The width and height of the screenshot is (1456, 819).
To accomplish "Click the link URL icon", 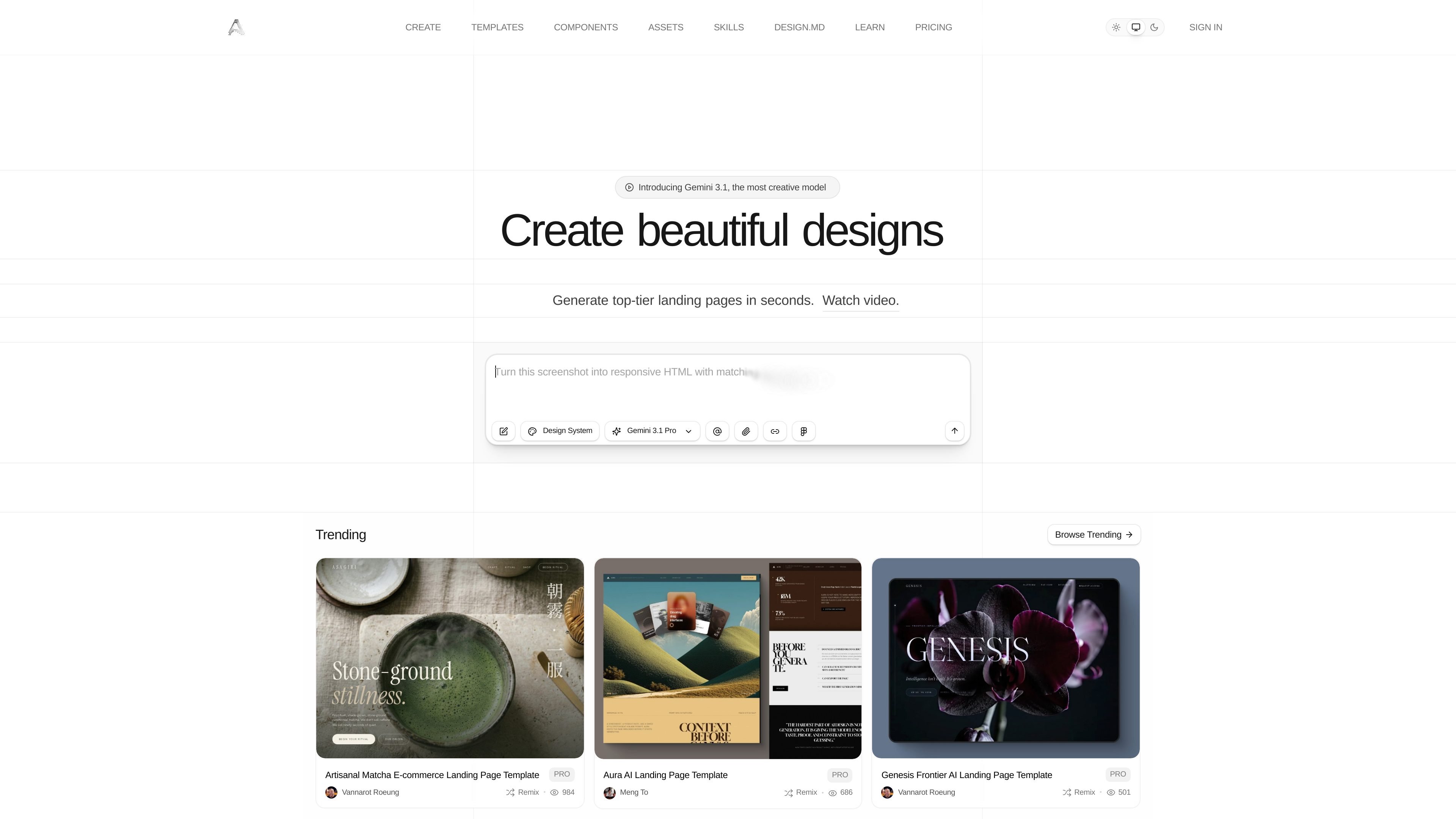I will point(775,431).
